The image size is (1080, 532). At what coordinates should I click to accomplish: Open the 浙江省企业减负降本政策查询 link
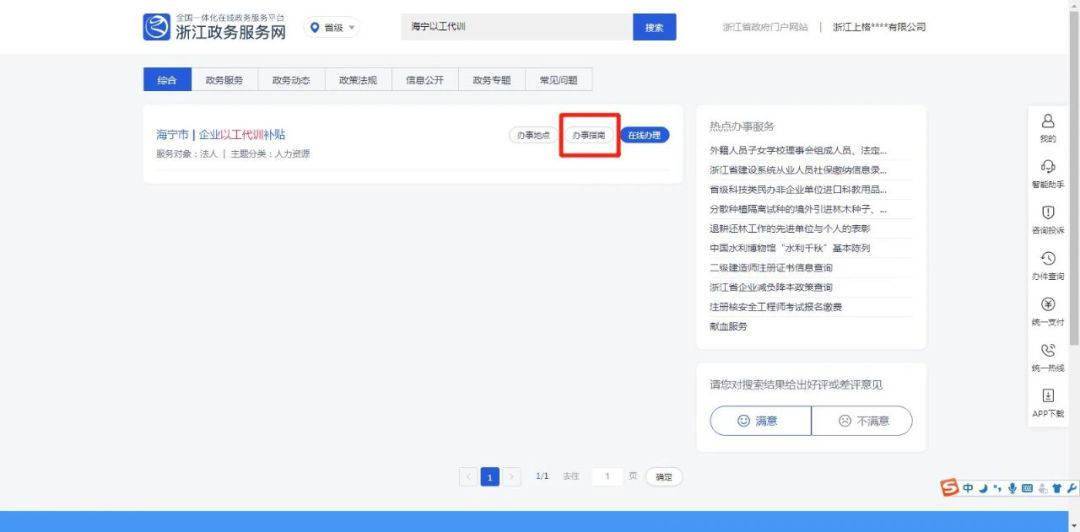pyautogui.click(x=771, y=287)
